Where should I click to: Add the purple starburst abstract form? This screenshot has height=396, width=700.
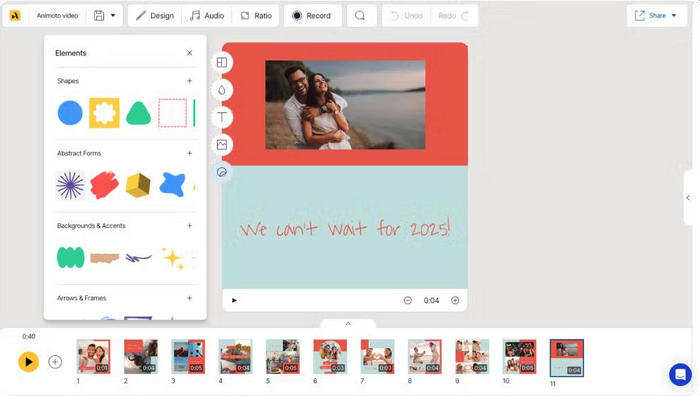coord(70,185)
